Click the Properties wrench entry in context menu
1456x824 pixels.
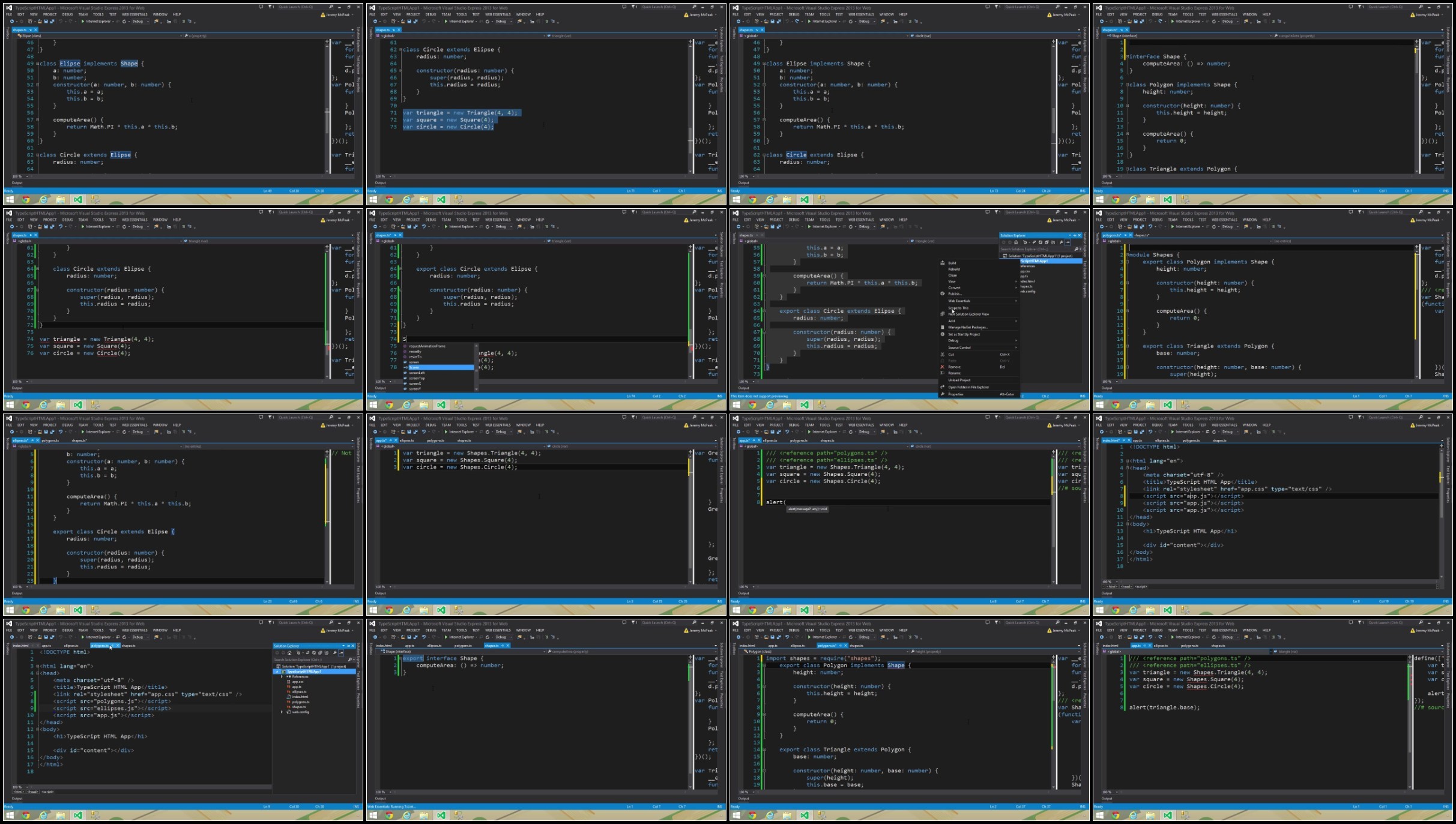[979, 394]
